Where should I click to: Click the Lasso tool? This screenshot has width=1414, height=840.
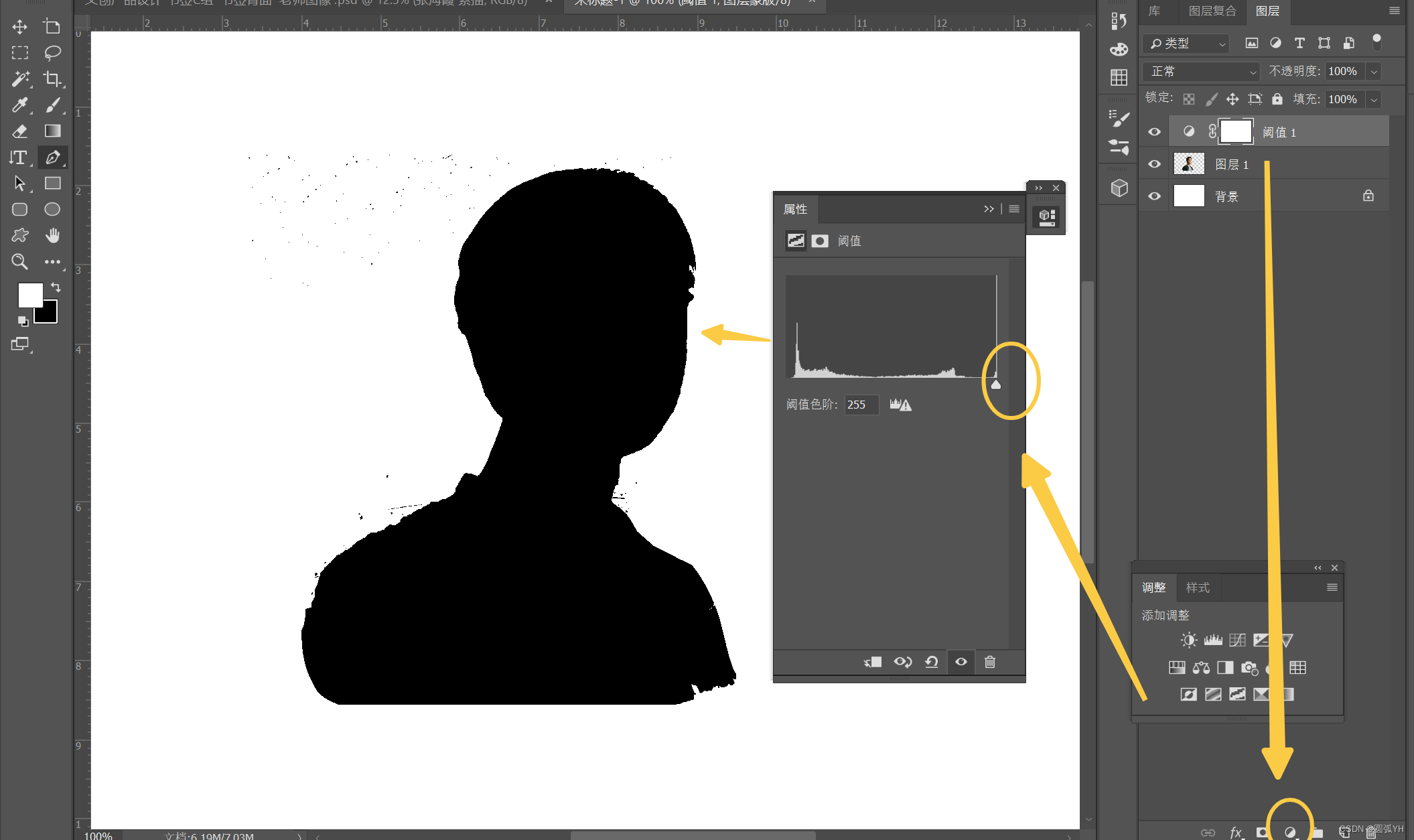click(52, 53)
